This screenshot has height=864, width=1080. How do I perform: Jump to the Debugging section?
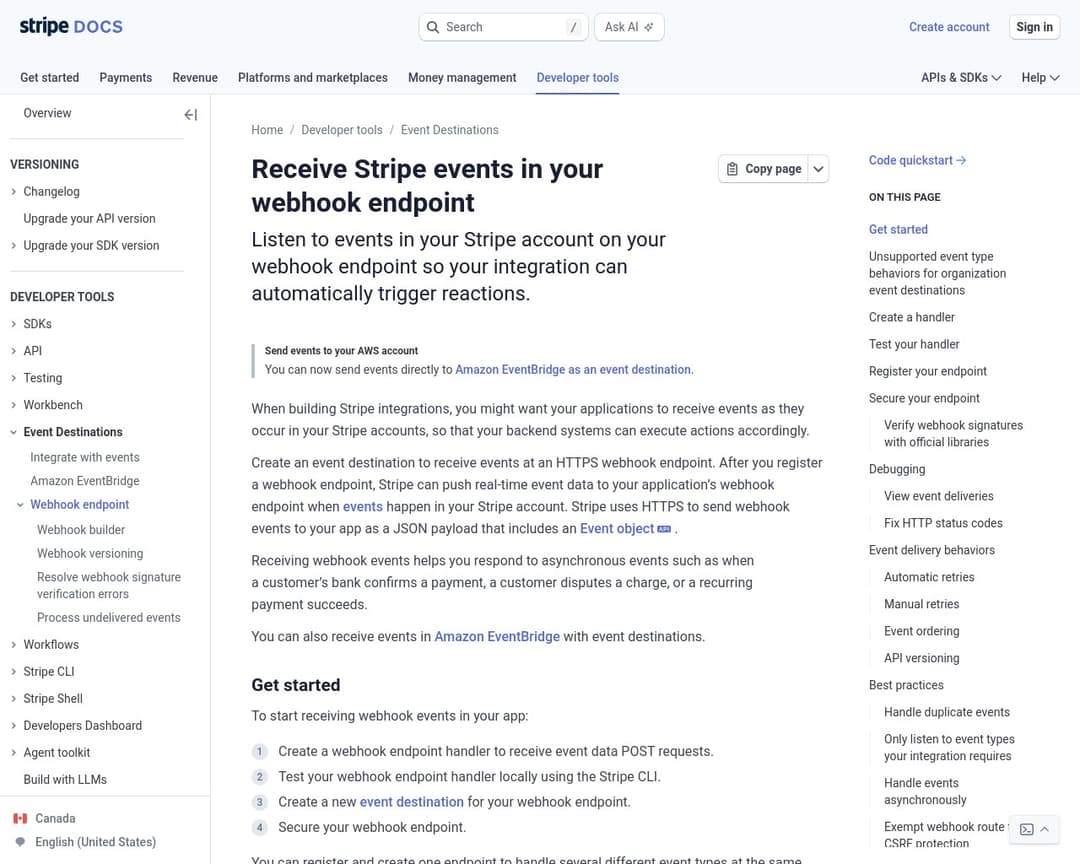[x=897, y=469]
